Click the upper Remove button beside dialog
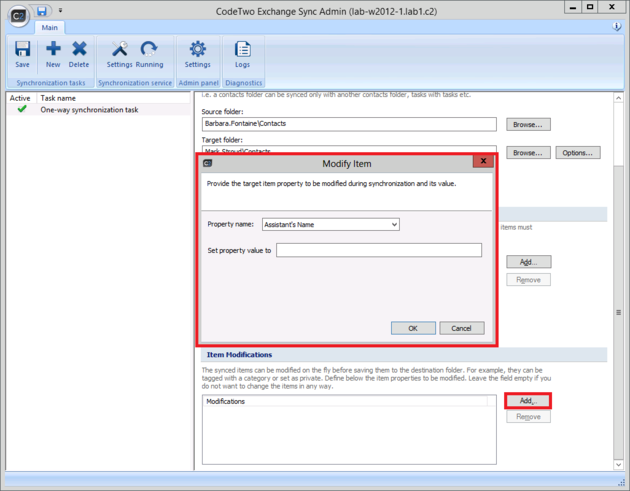This screenshot has height=491, width=630. (x=528, y=280)
